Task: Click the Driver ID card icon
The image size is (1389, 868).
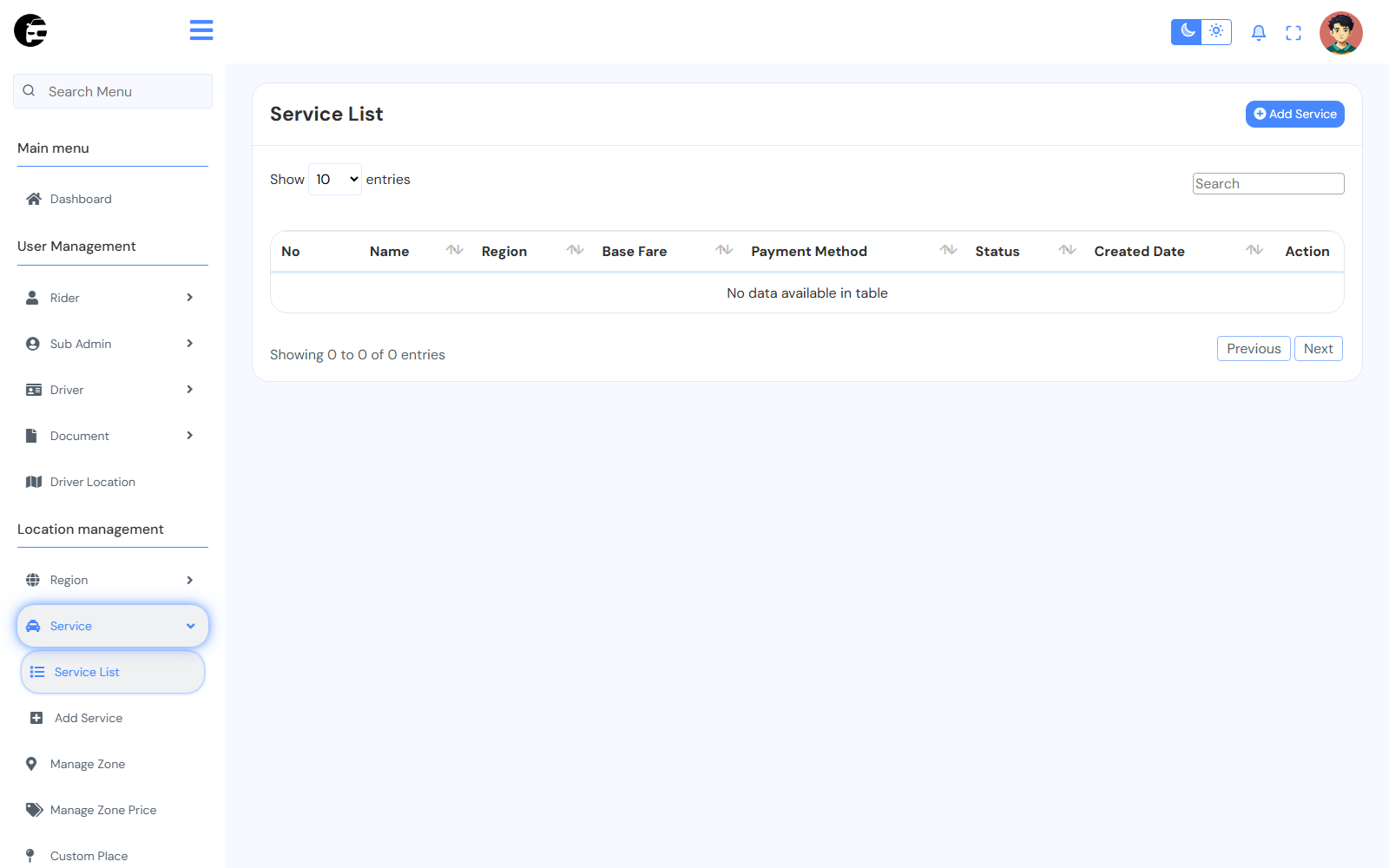Action: point(34,390)
